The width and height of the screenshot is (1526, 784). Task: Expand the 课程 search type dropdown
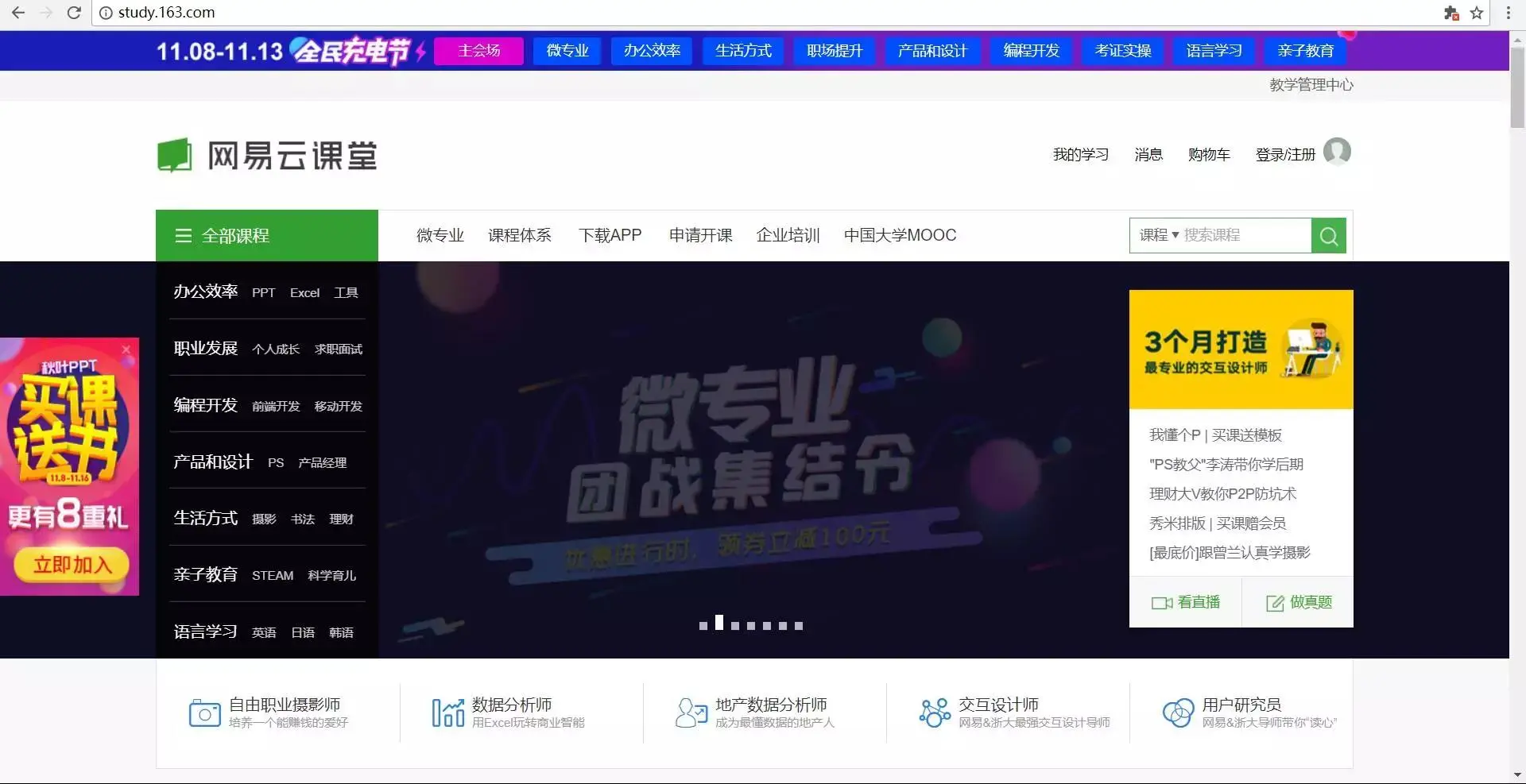tap(1159, 235)
